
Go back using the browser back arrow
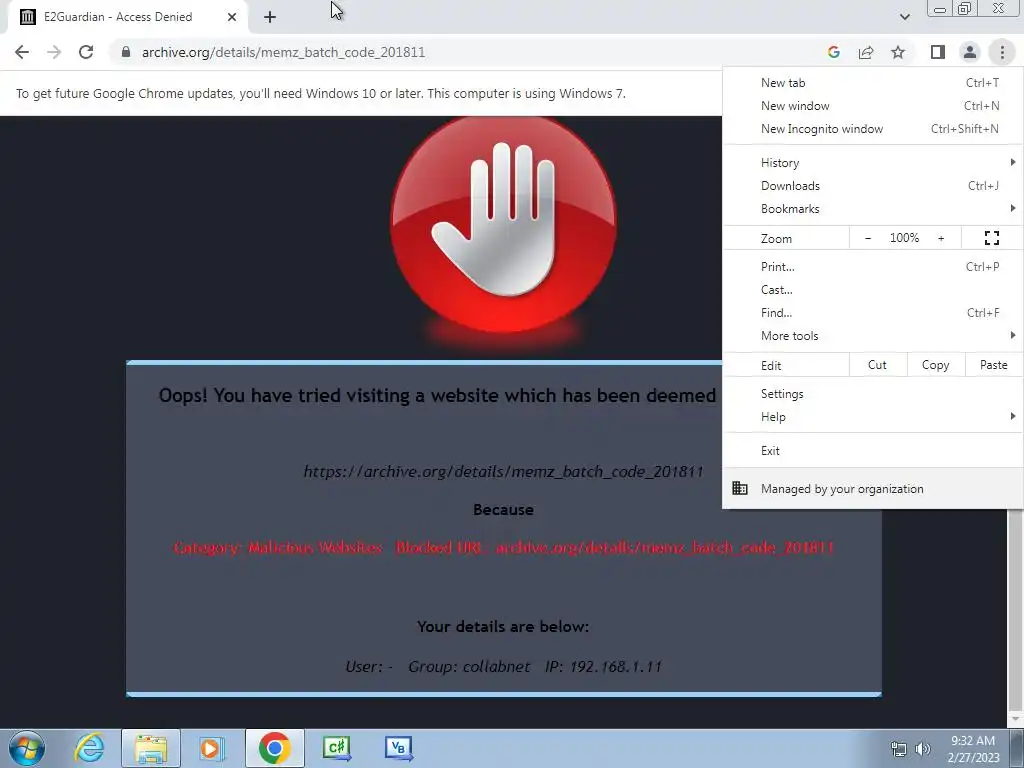(22, 52)
